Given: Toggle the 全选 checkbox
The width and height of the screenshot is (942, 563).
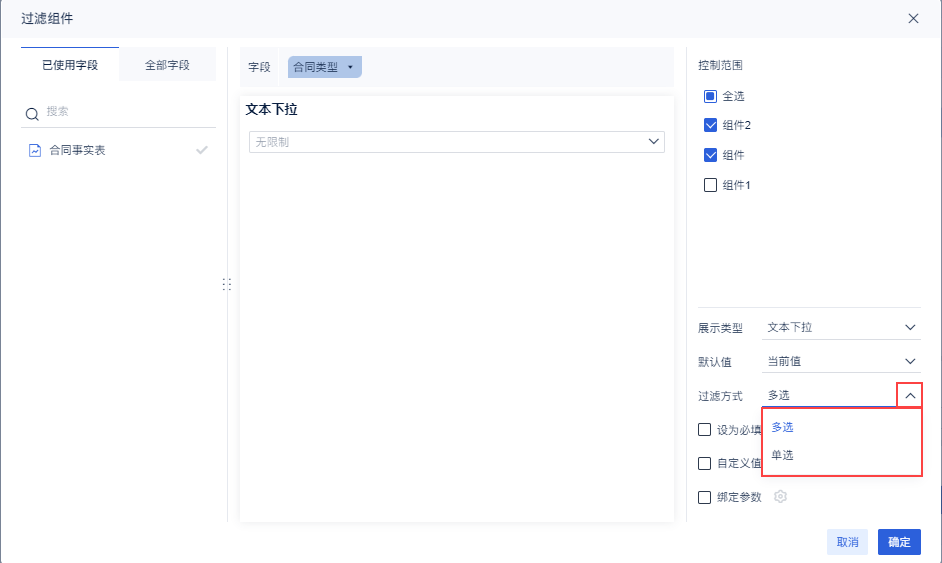Looking at the screenshot, I should tap(710, 96).
